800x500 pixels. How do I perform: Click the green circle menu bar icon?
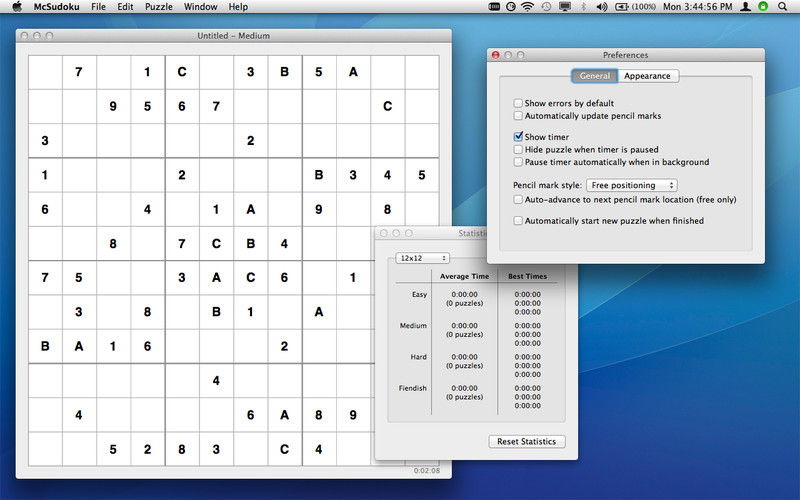pyautogui.click(x=763, y=7)
